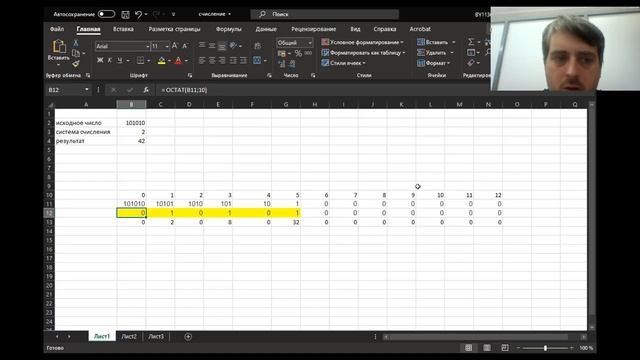Click the Paste (Вставить) clipboard icon
This screenshot has height=360, width=640.
pos(59,46)
